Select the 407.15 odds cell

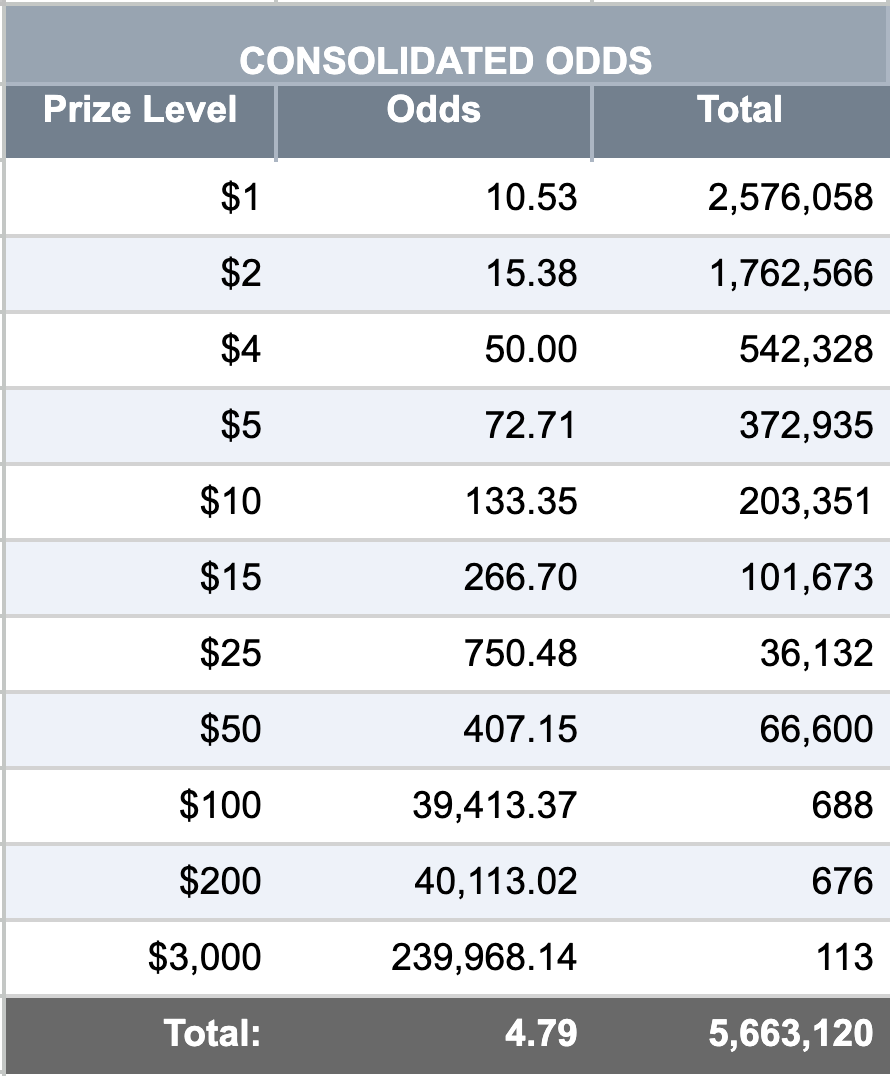[x=434, y=730]
